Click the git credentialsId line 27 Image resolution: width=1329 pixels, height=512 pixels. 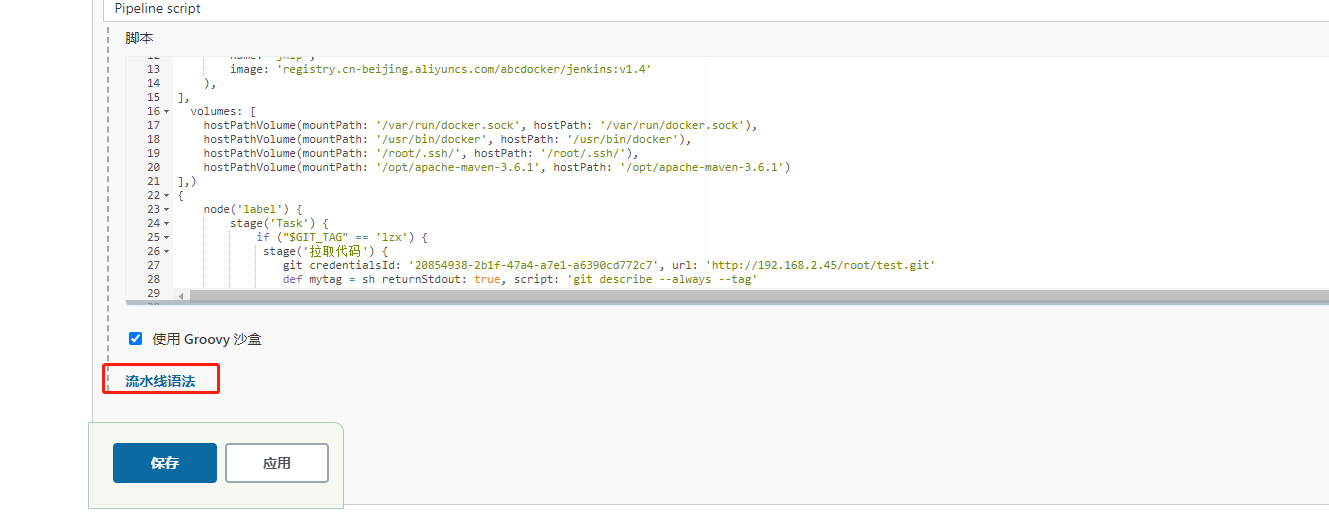[x=609, y=265]
